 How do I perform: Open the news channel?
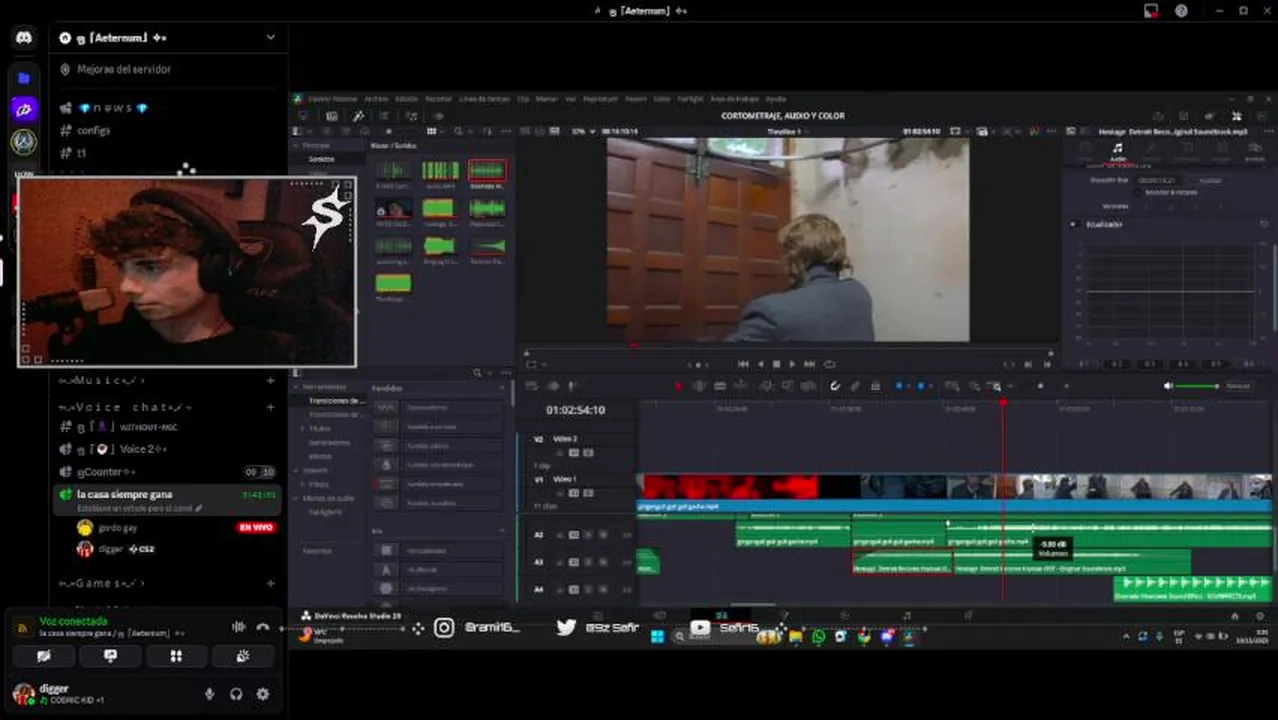coord(113,108)
